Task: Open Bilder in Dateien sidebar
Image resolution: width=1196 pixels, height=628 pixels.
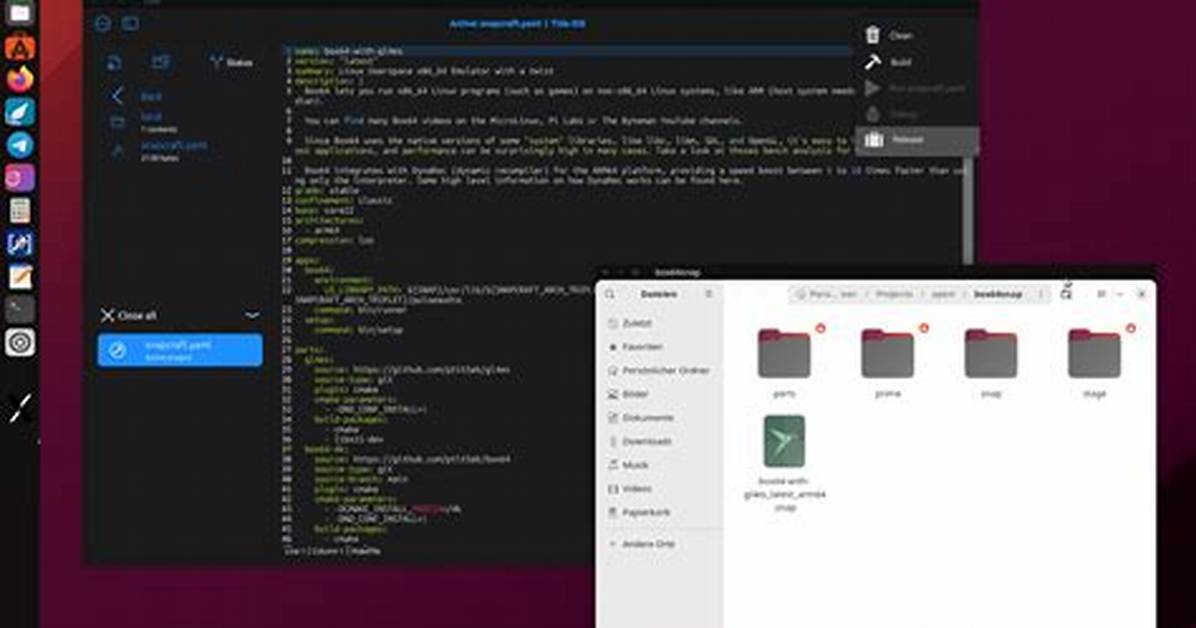Action: (x=661, y=395)
